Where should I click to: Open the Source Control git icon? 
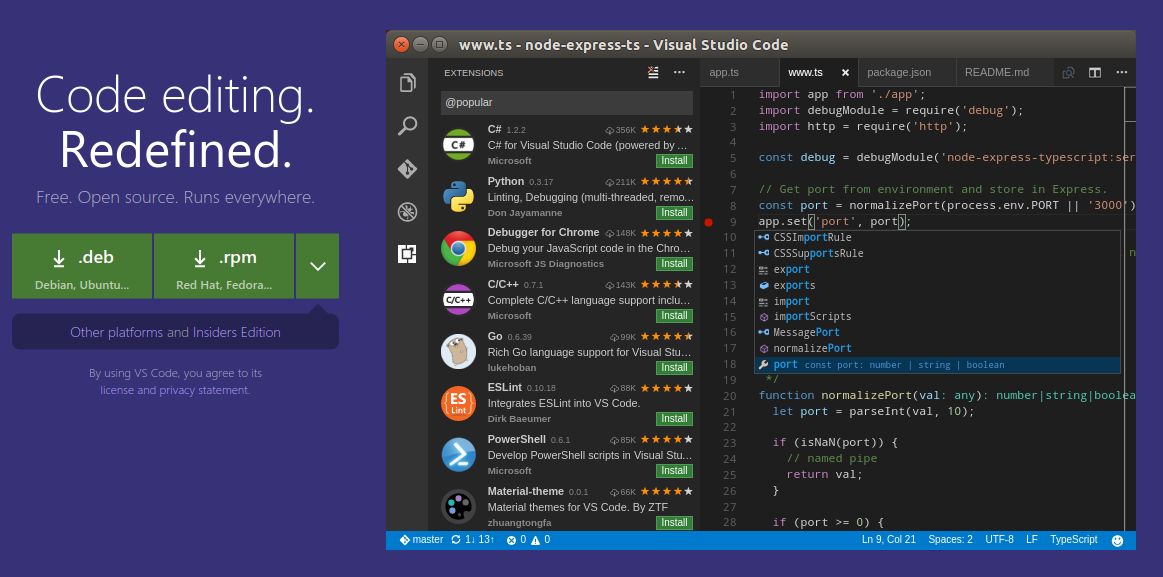coord(407,169)
